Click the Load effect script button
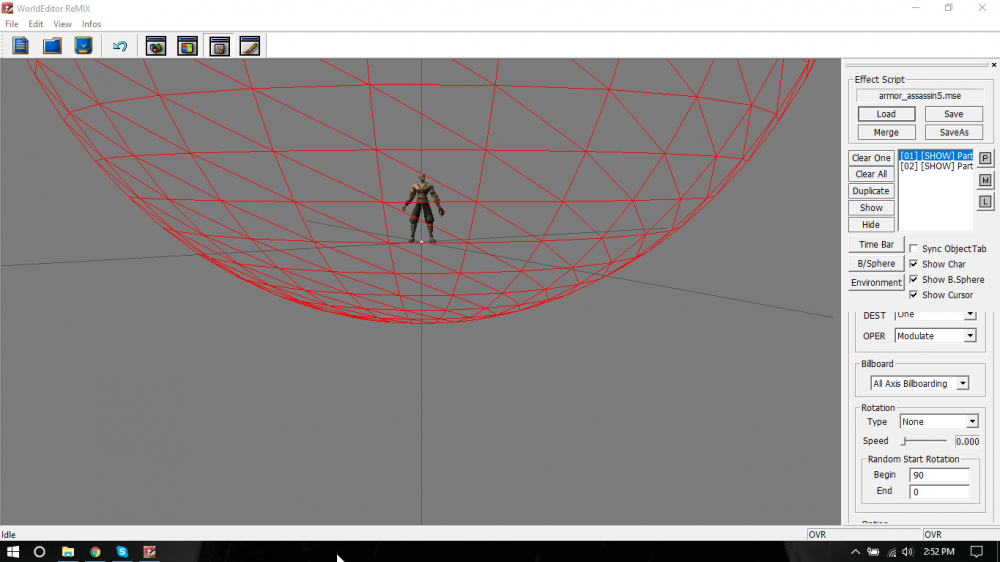 (x=886, y=114)
